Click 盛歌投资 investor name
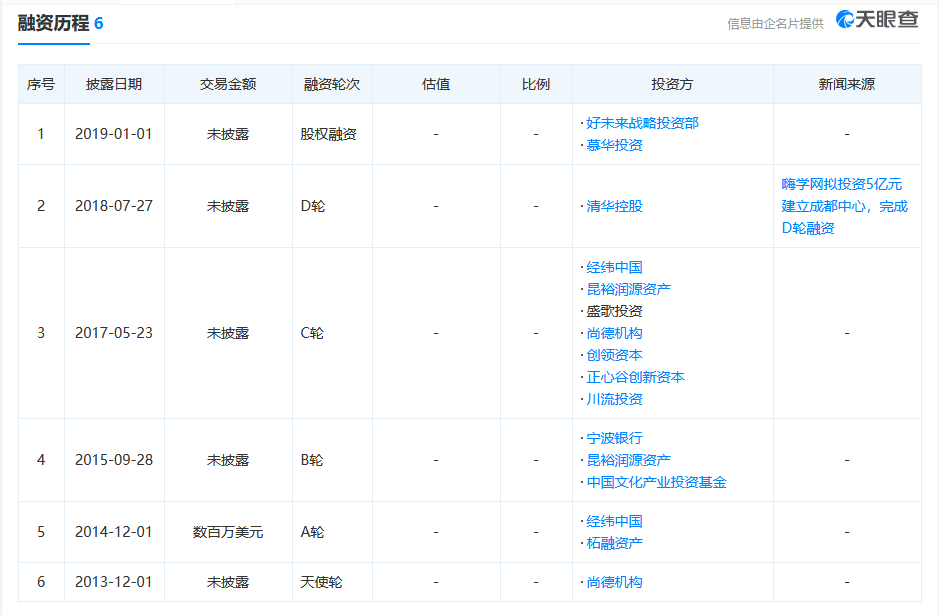Viewport: 939px width, 615px height. pos(614,311)
